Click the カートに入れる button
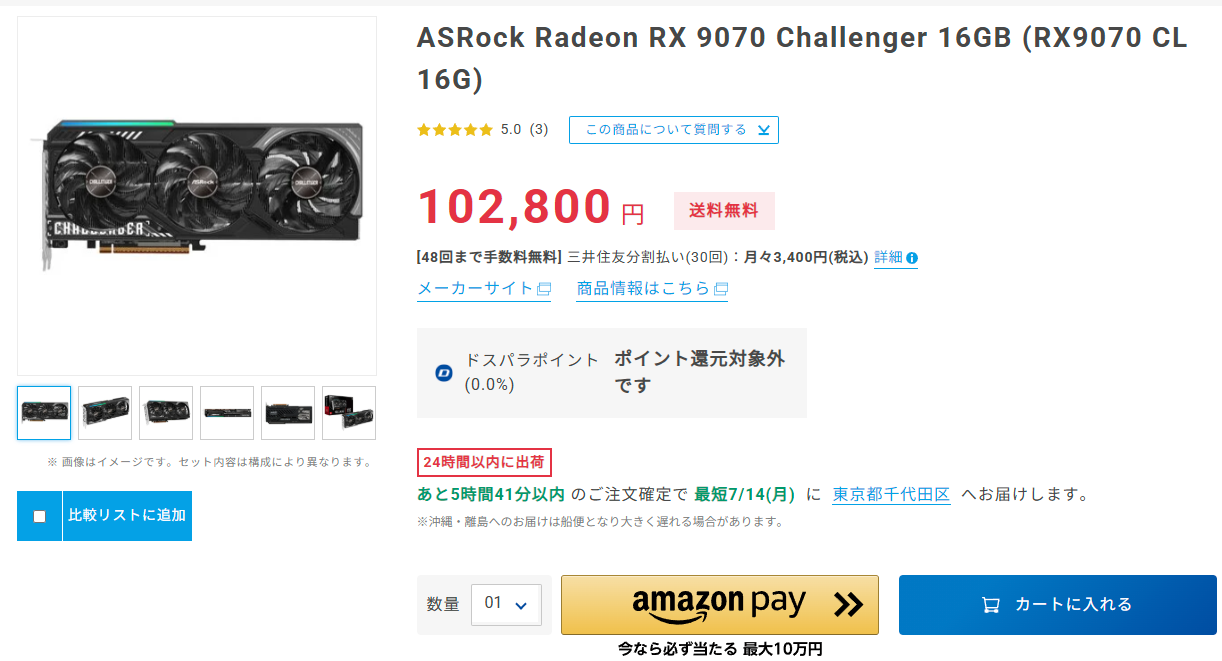Screen dimensions: 1222x661 (x=1058, y=605)
